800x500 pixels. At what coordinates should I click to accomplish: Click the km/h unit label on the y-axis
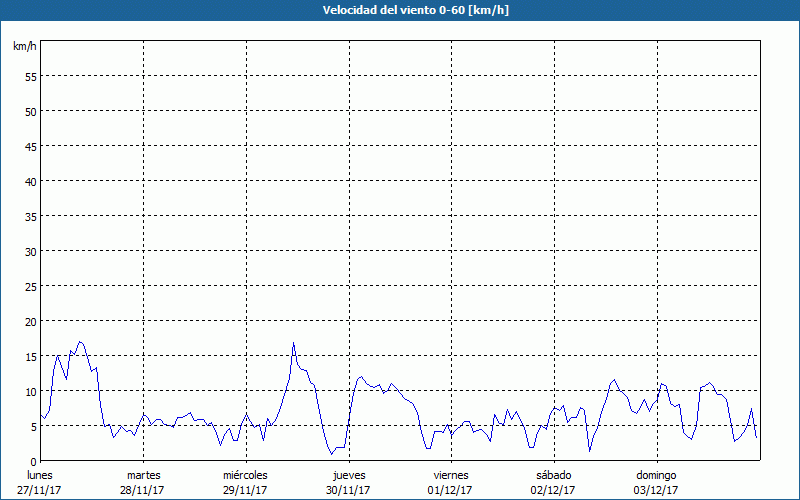(25, 46)
